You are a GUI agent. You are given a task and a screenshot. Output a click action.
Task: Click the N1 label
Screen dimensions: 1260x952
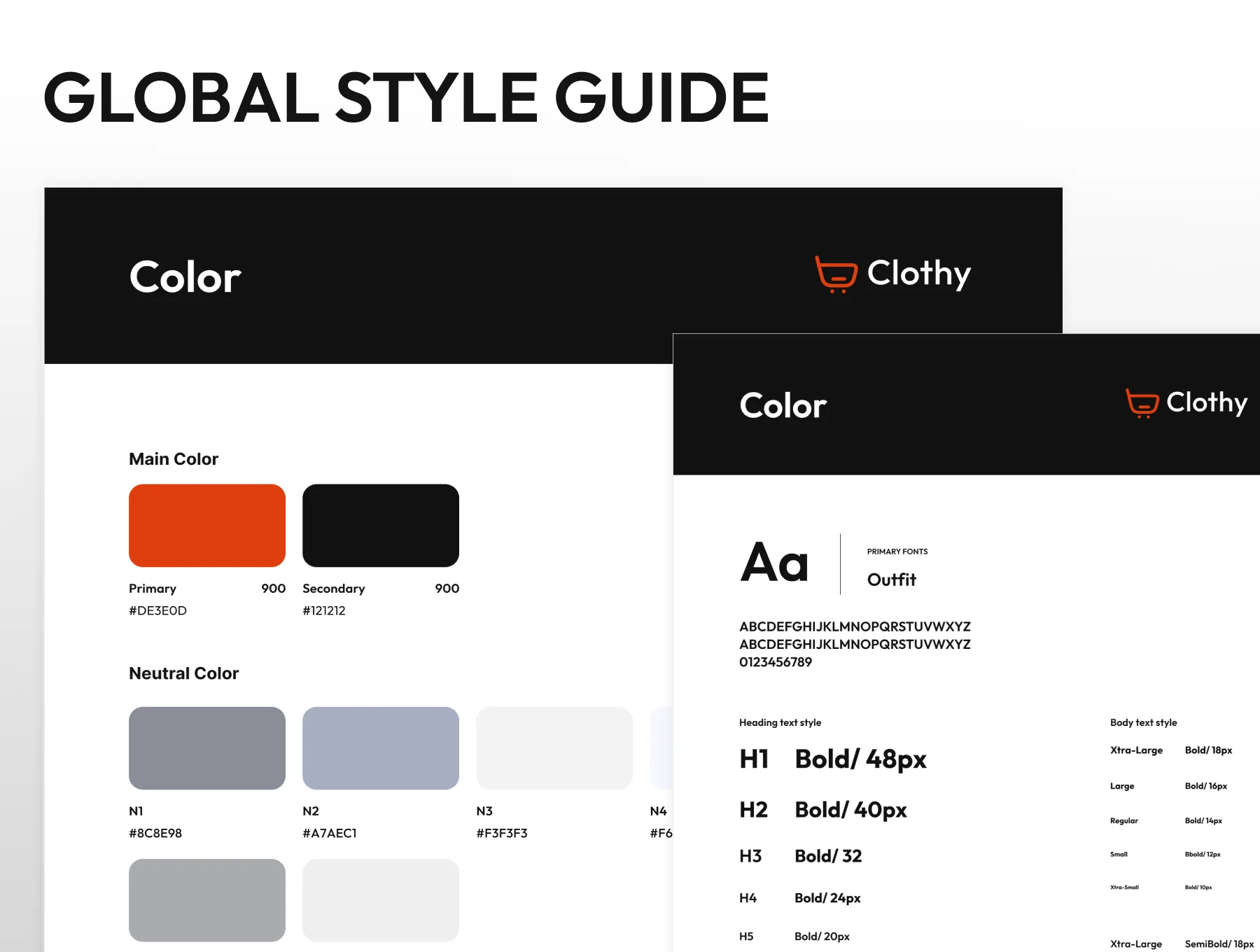click(136, 811)
